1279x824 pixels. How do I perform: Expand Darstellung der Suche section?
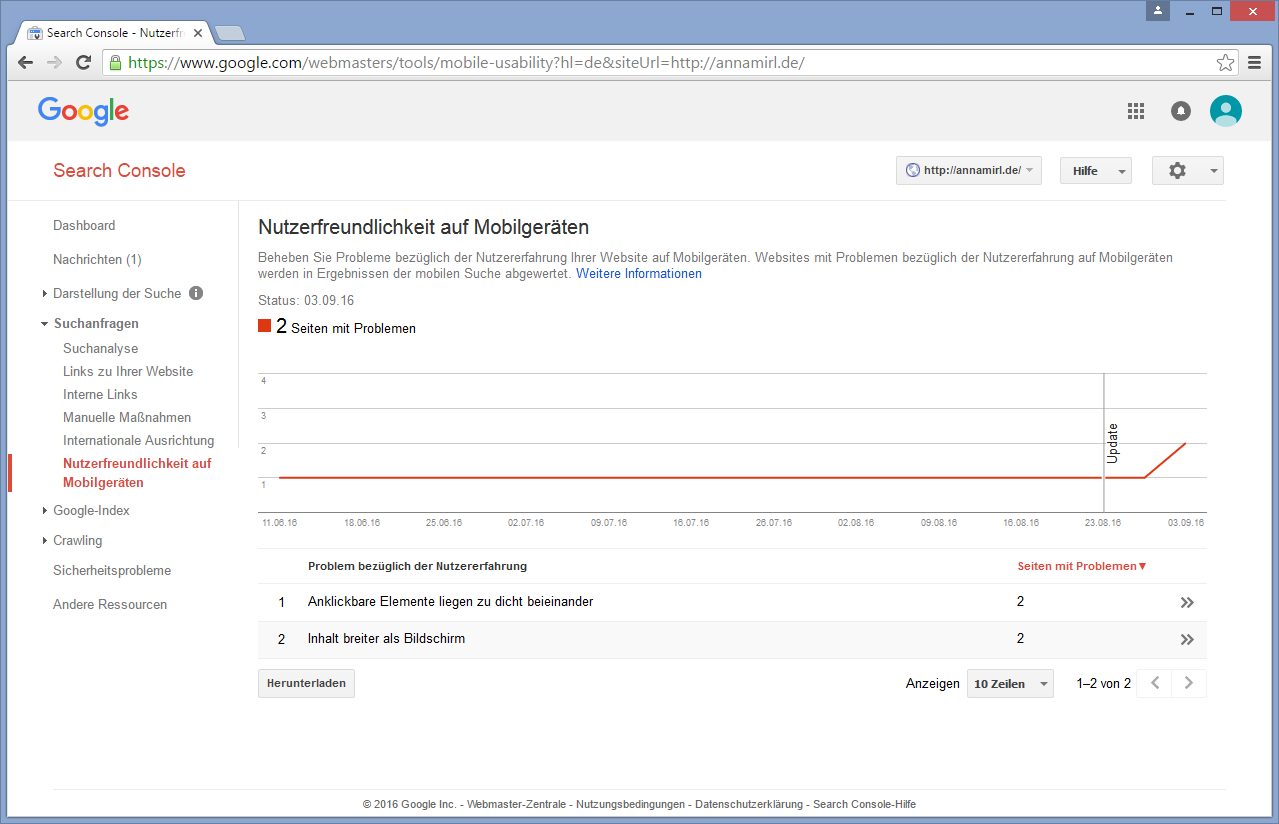tap(45, 293)
